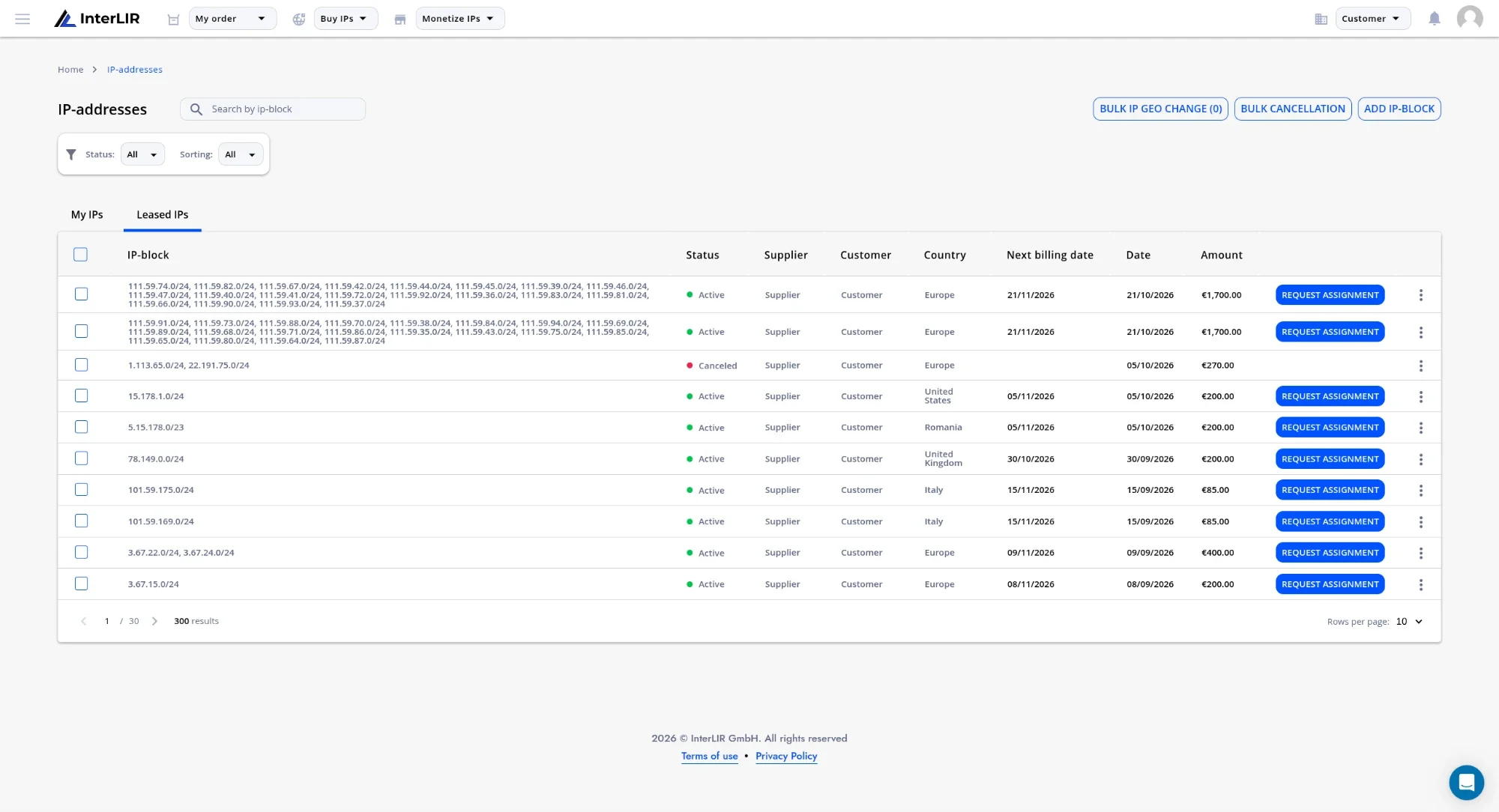Open options menu for 15.178.1.0/24 row
The height and width of the screenshot is (812, 1499).
click(x=1420, y=396)
